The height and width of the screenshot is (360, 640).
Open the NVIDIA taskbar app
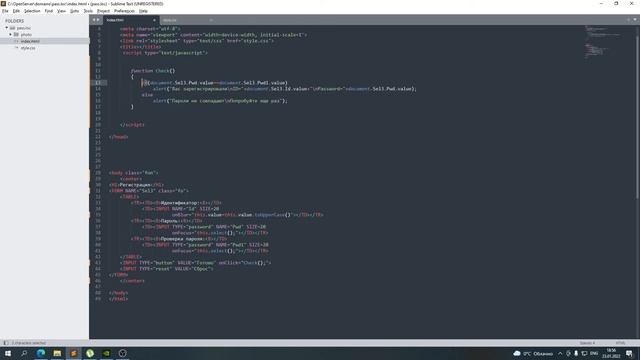pyautogui.click(x=106, y=353)
